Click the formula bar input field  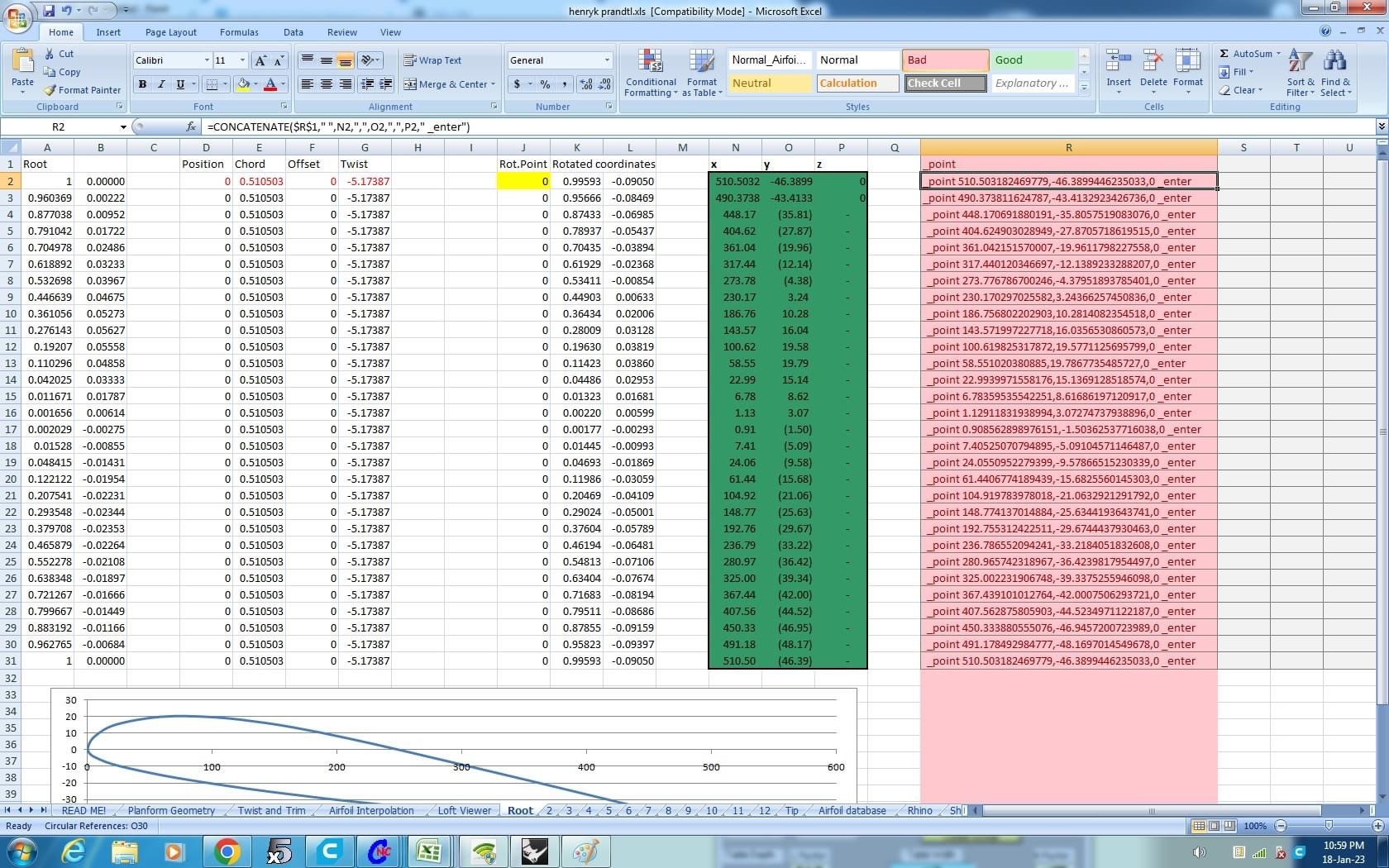744,127
